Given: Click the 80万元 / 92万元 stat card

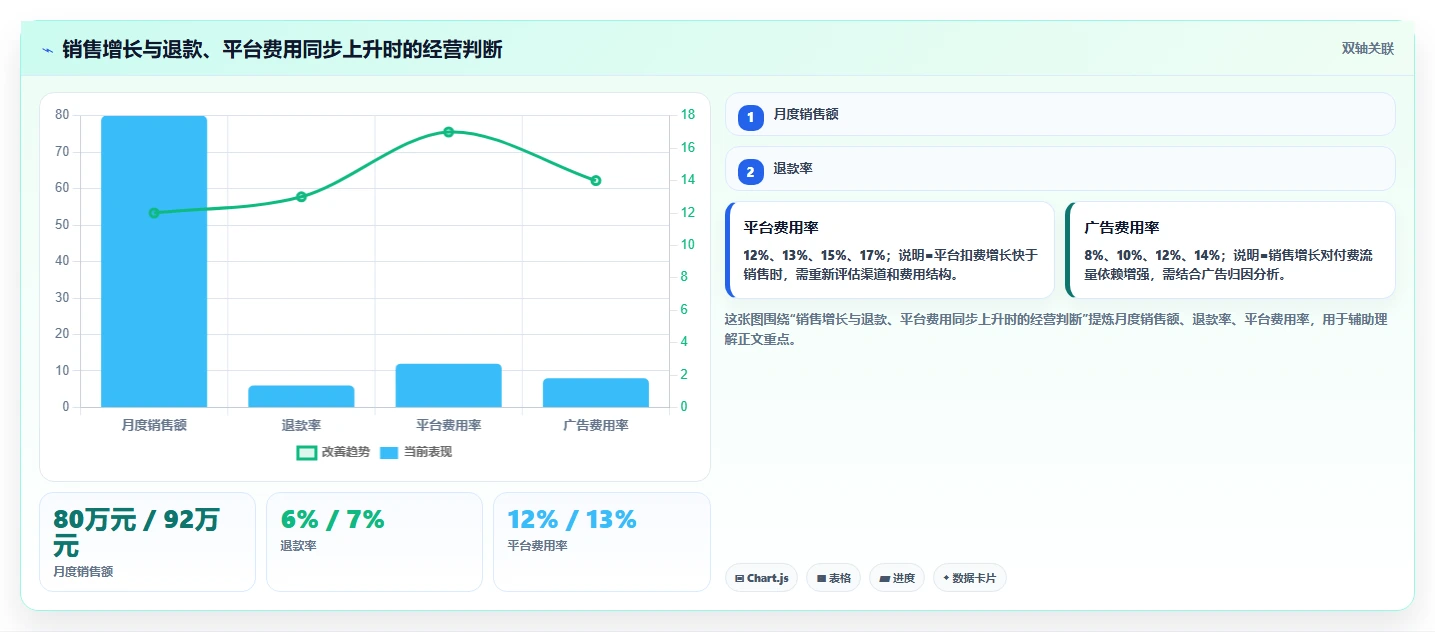Looking at the screenshot, I should click(x=147, y=542).
